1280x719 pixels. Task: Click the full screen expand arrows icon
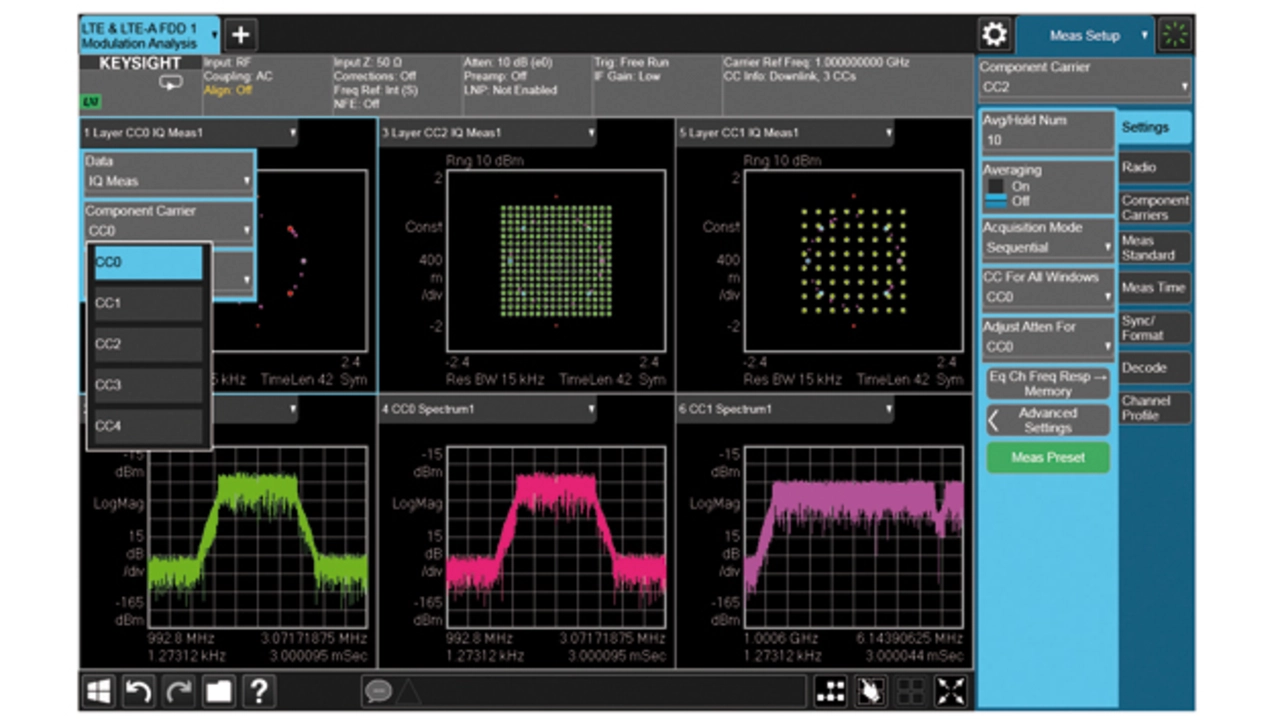951,691
